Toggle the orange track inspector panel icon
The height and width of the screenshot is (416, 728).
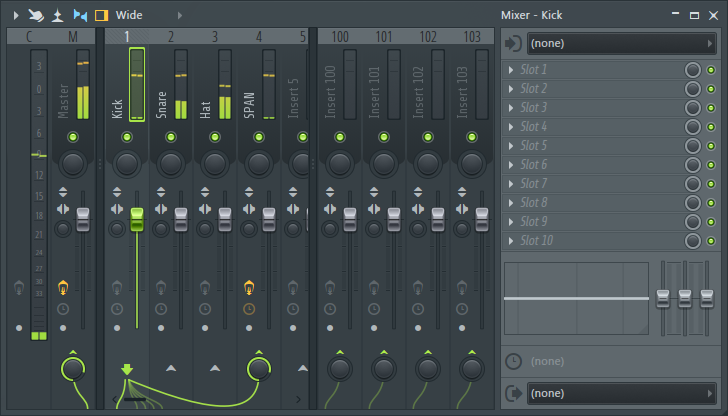click(x=101, y=15)
